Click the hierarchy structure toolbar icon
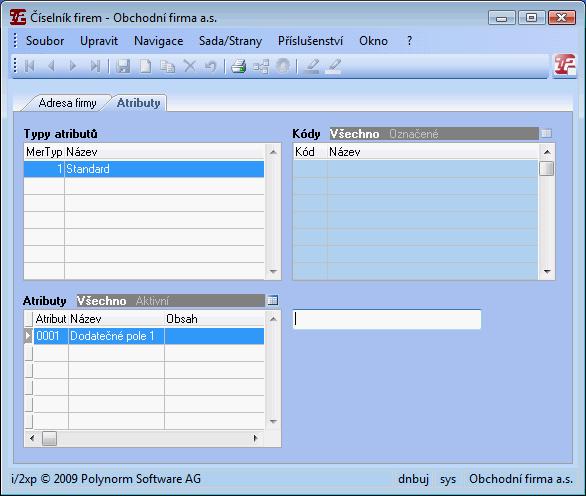This screenshot has width=586, height=496. [261, 67]
